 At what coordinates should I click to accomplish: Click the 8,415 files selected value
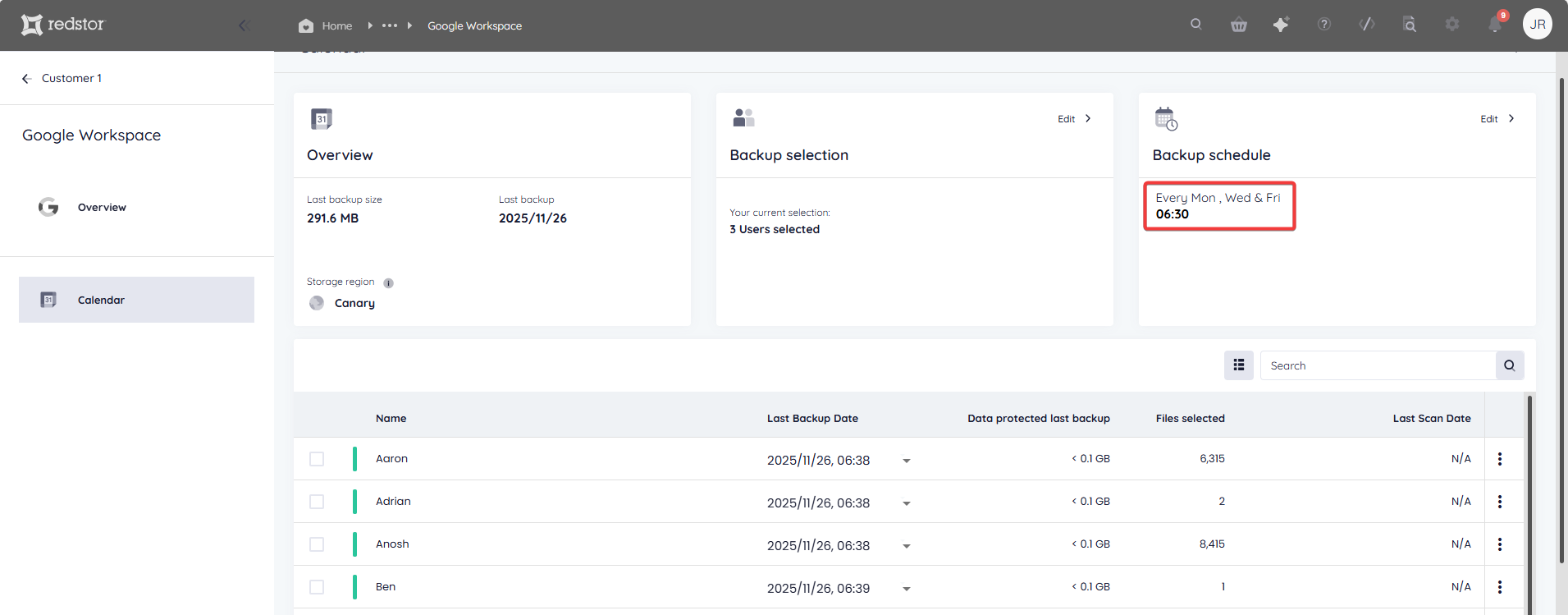1212,544
